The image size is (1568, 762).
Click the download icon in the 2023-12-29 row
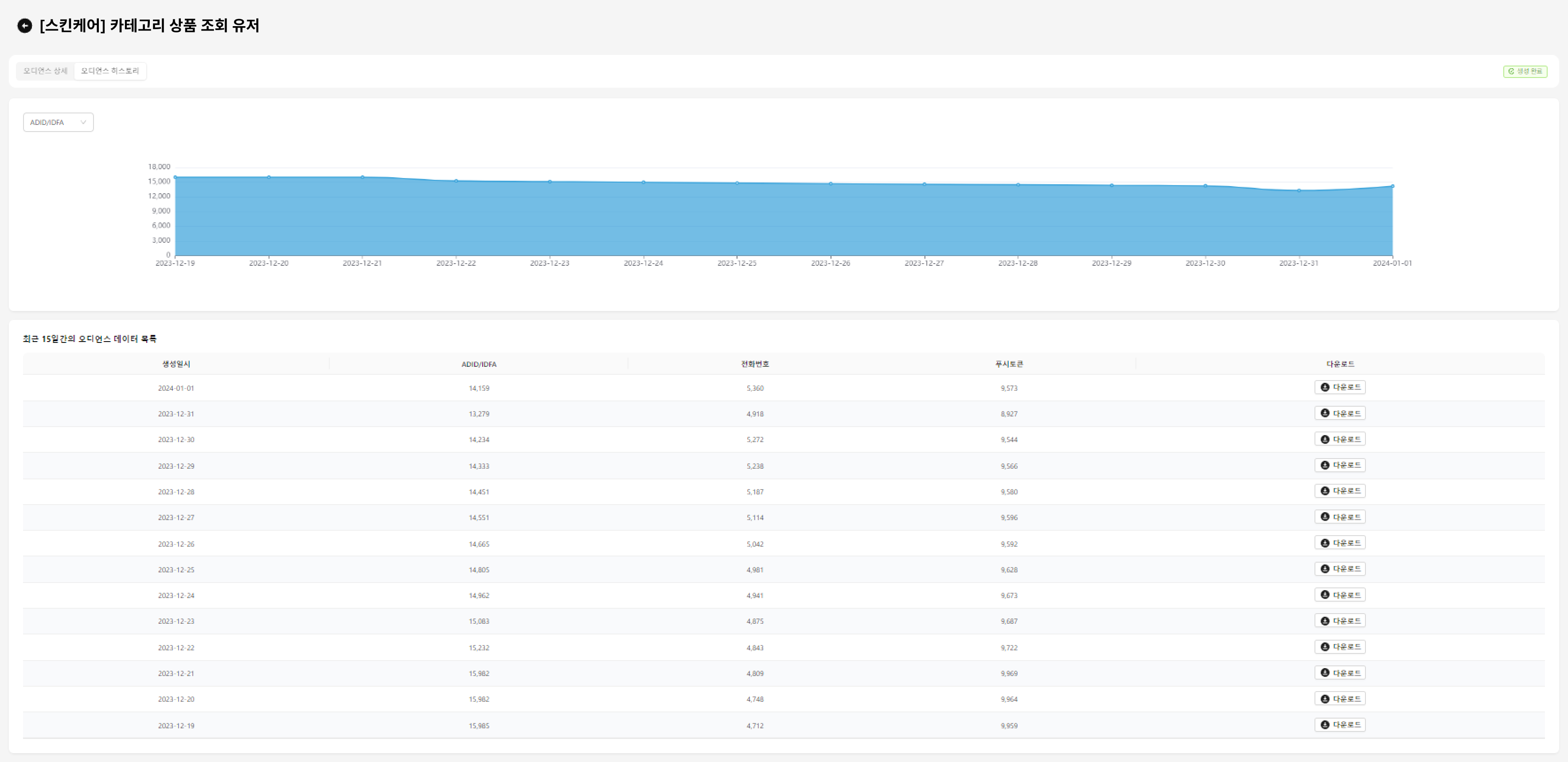pyautogui.click(x=1325, y=465)
